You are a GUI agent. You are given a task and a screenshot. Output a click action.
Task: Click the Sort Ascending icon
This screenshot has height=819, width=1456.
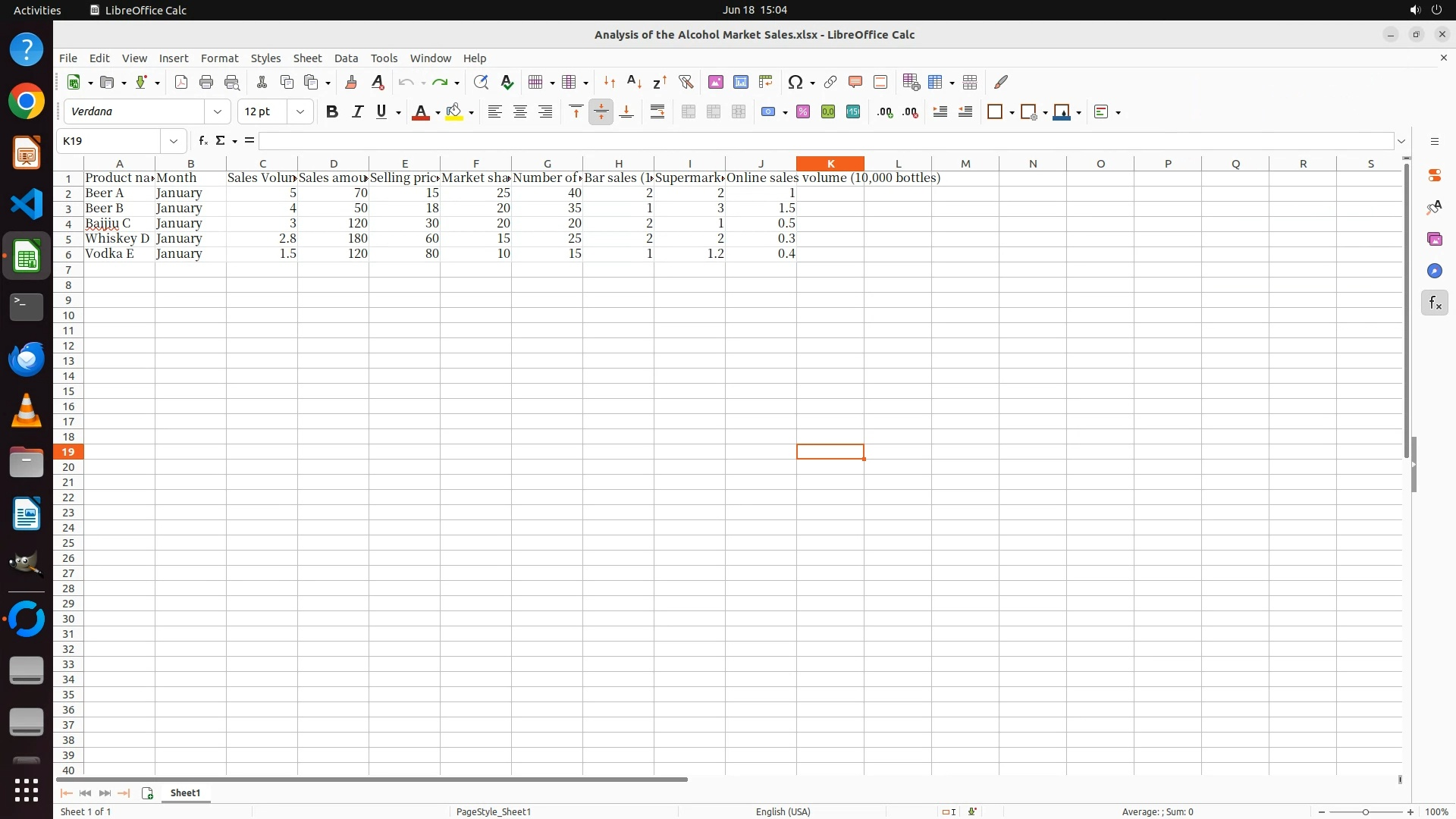[635, 82]
